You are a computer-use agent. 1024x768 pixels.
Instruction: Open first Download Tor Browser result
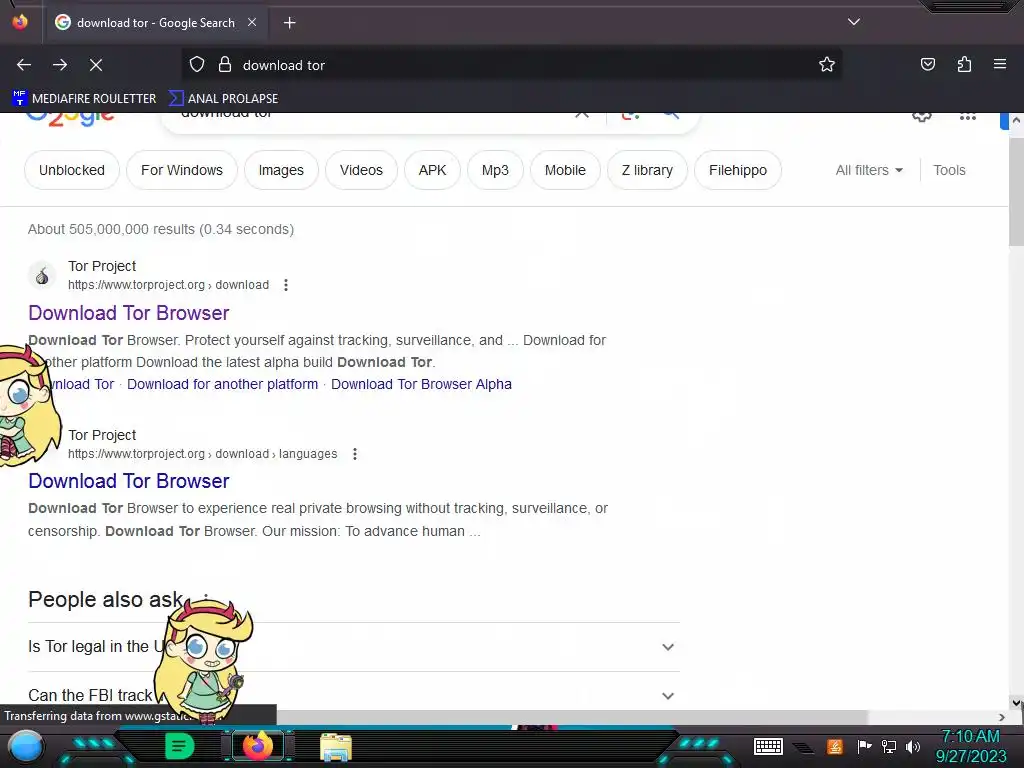129,313
